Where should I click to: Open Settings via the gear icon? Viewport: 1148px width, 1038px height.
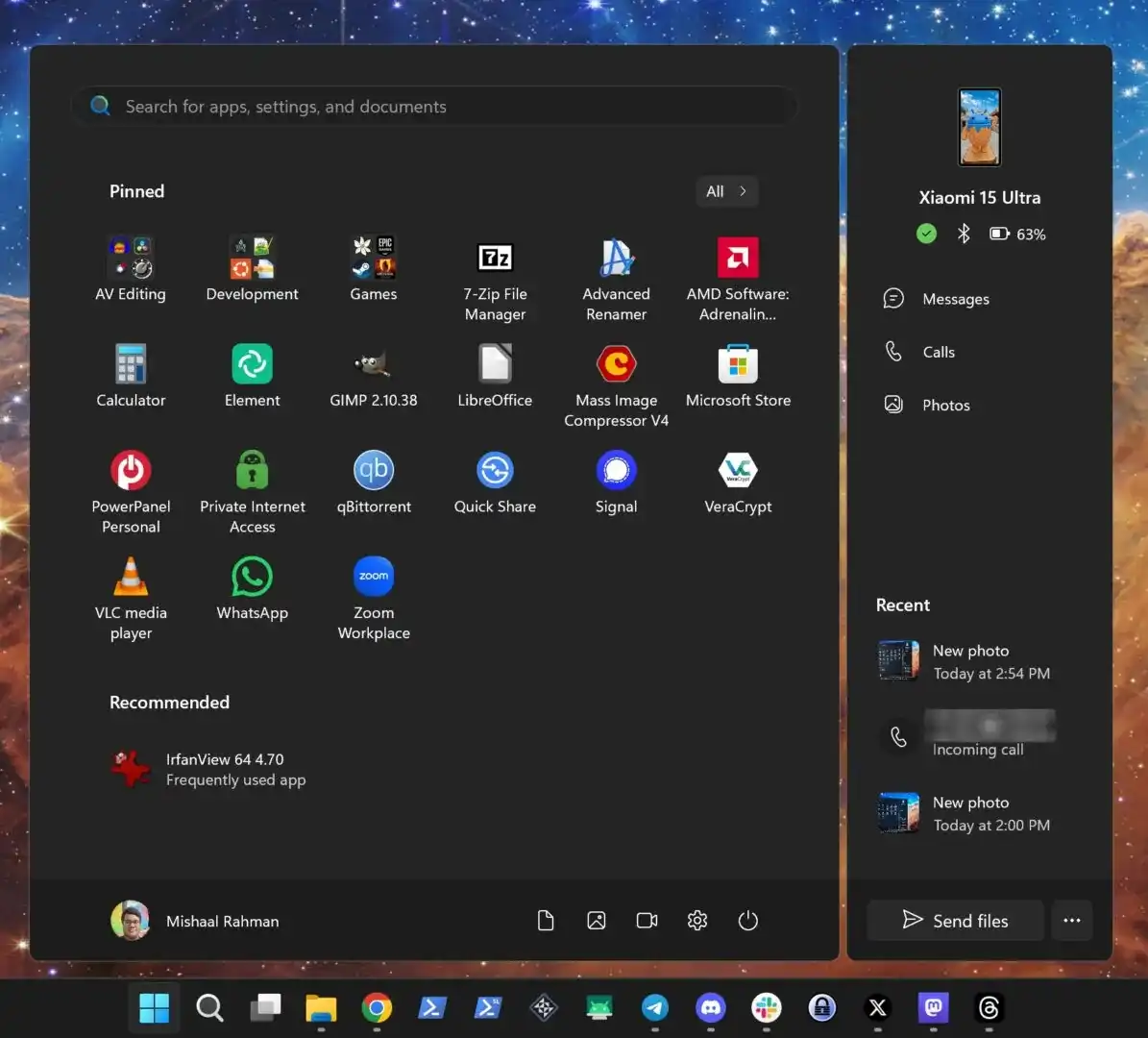(x=697, y=920)
